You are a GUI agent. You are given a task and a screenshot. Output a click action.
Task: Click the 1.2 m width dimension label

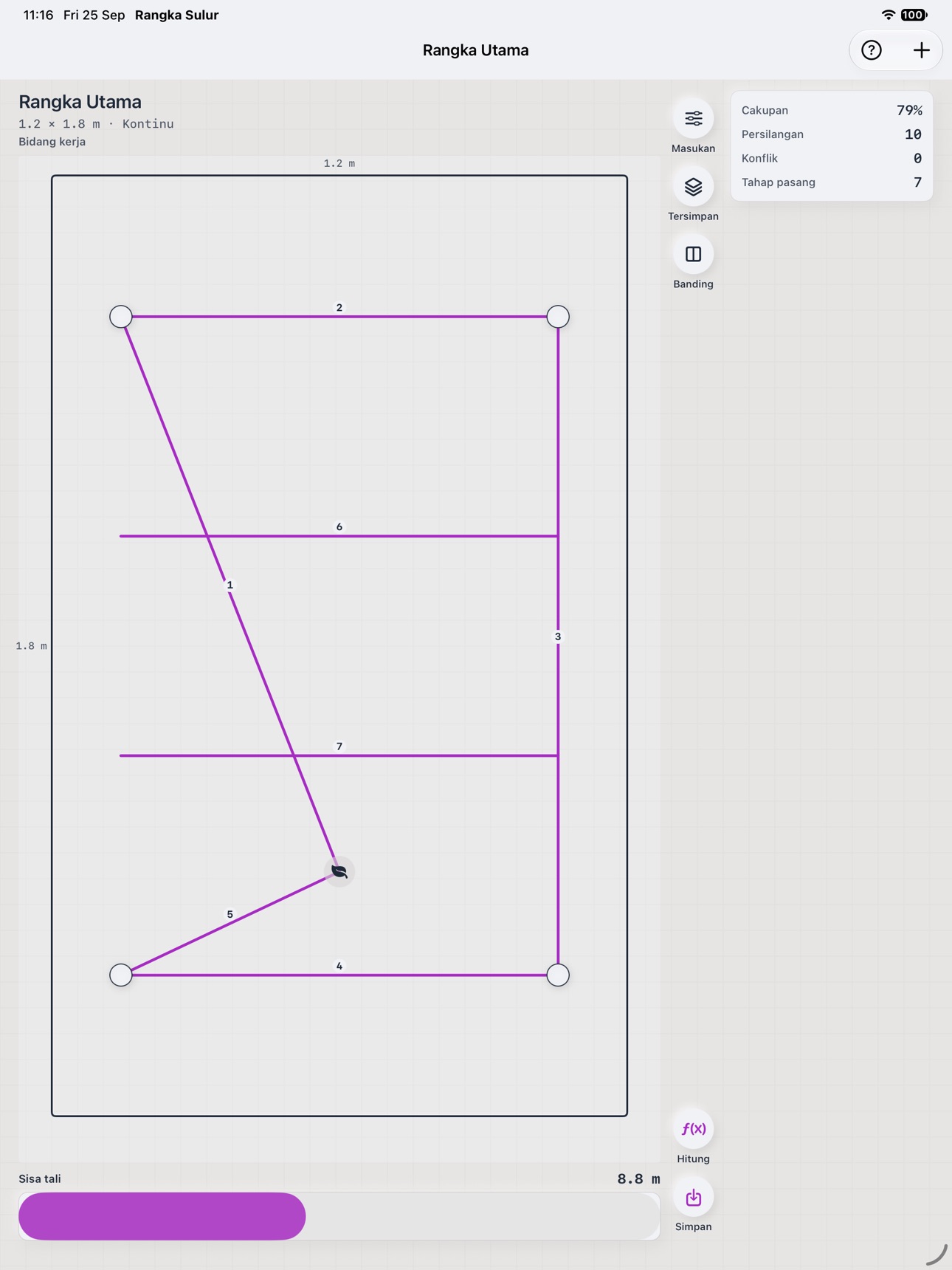pos(339,163)
